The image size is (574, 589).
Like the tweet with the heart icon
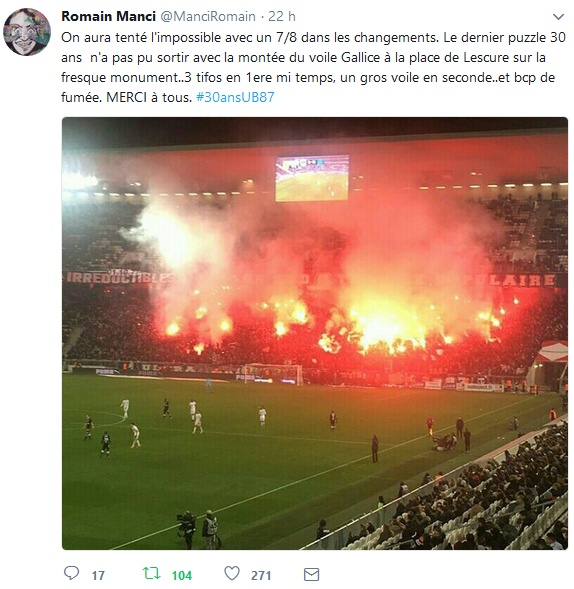point(232,574)
